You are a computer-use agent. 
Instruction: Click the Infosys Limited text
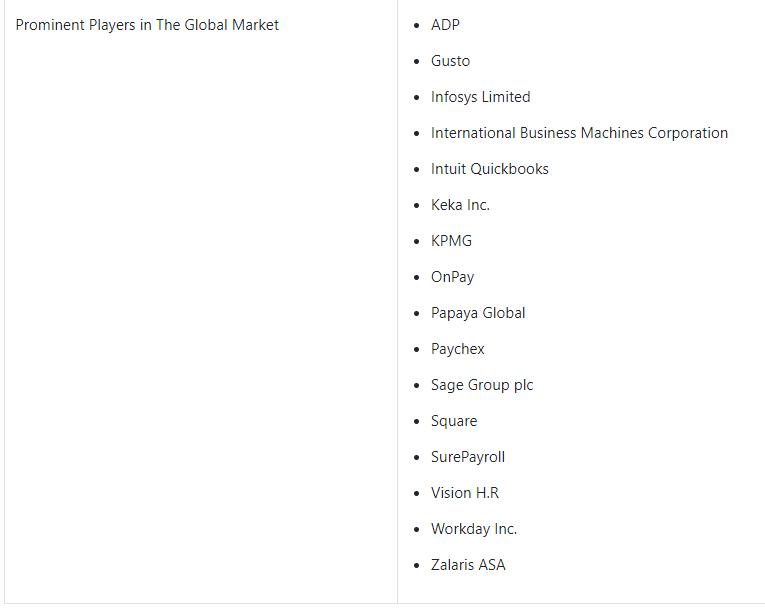tap(481, 97)
